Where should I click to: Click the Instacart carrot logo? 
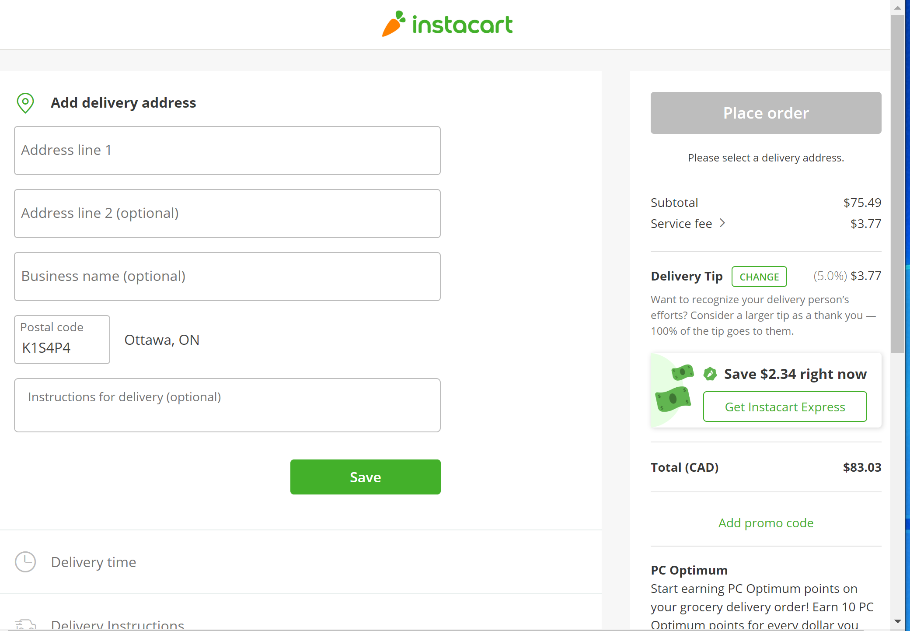click(392, 24)
